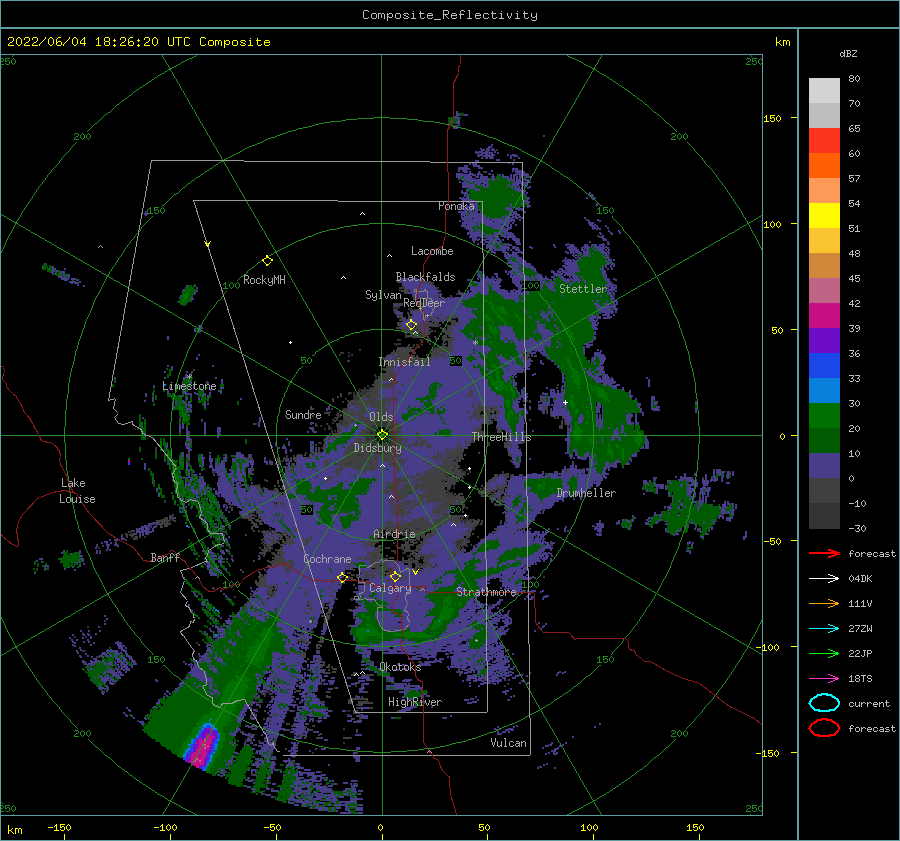Click the Airdrie city label
This screenshot has height=841, width=900.
(x=394, y=534)
